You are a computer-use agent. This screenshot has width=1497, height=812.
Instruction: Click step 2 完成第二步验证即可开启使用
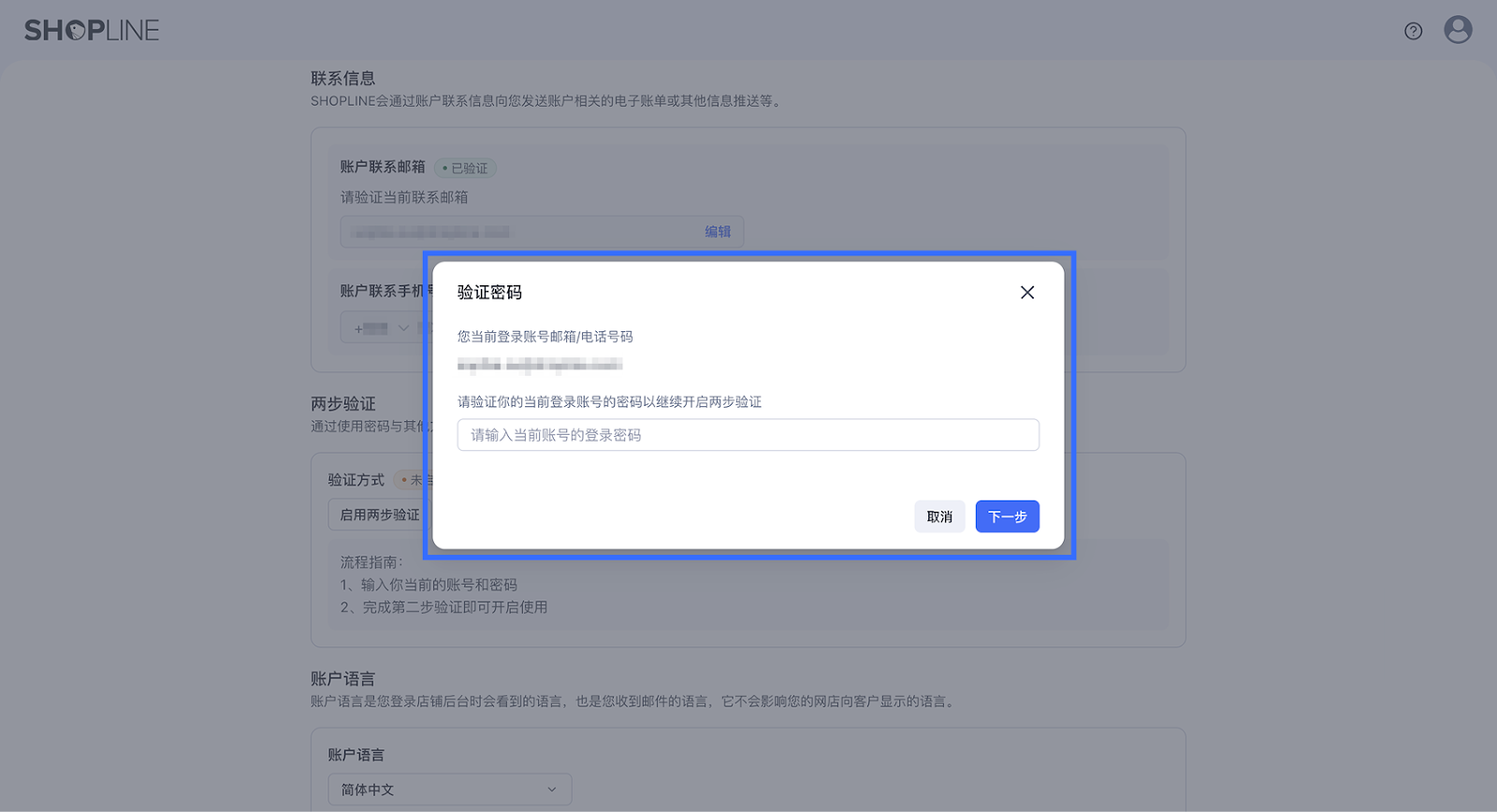click(444, 607)
